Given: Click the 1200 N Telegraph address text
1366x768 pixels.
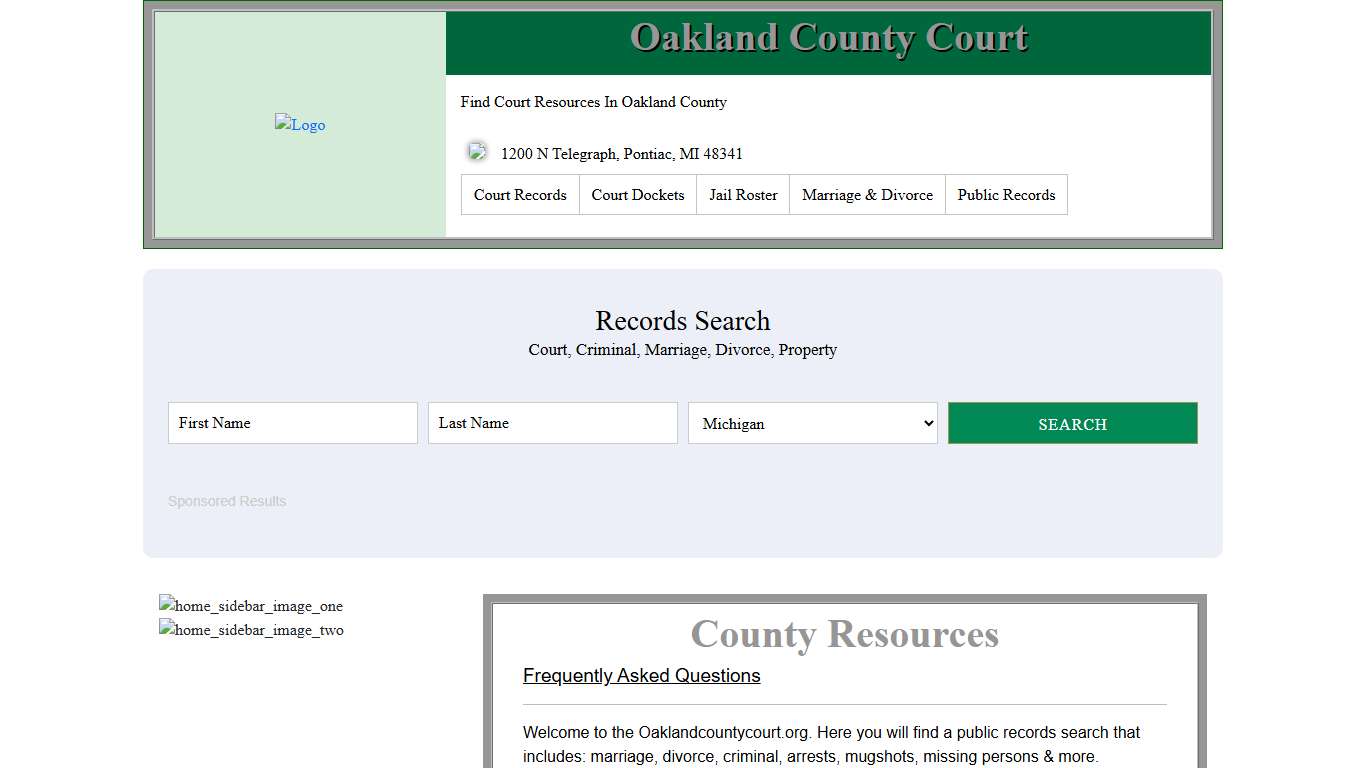Looking at the screenshot, I should (x=621, y=153).
